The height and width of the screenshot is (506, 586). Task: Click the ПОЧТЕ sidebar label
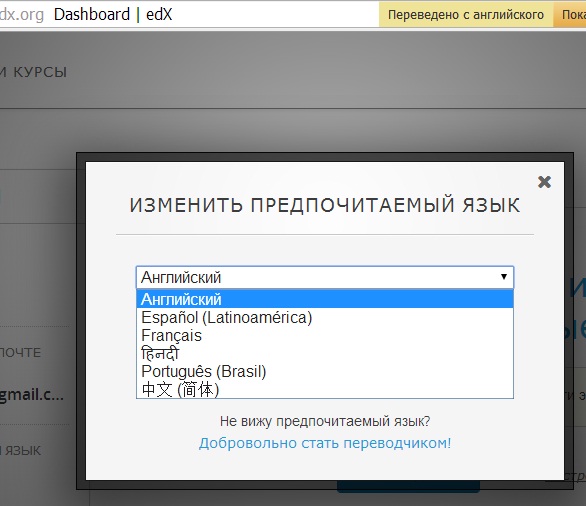point(21,352)
